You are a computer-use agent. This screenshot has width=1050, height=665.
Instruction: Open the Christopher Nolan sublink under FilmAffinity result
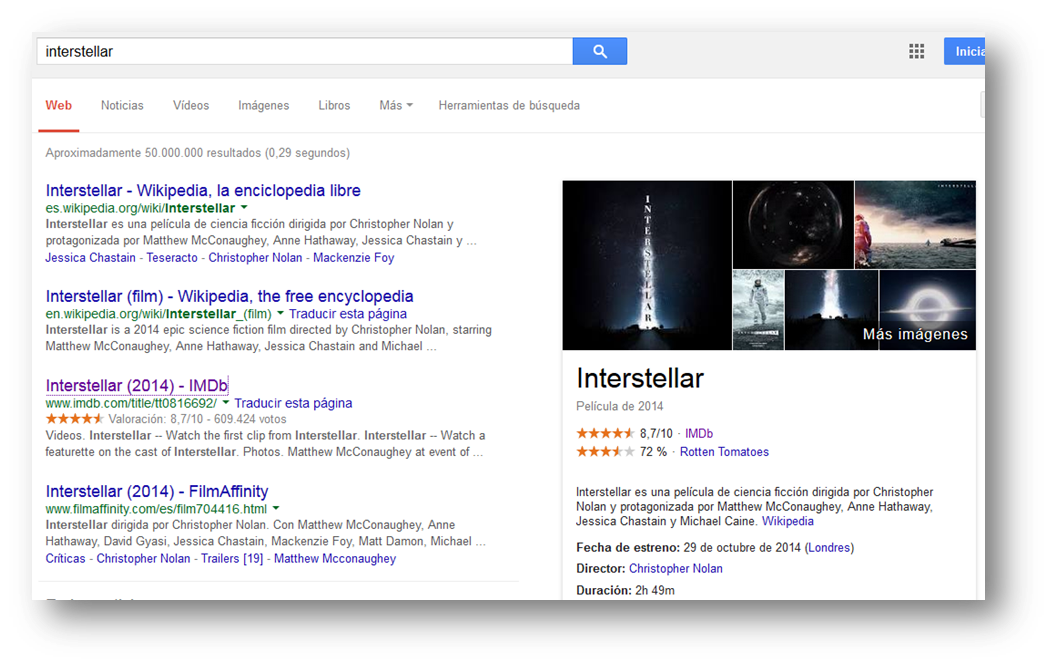coord(143,559)
